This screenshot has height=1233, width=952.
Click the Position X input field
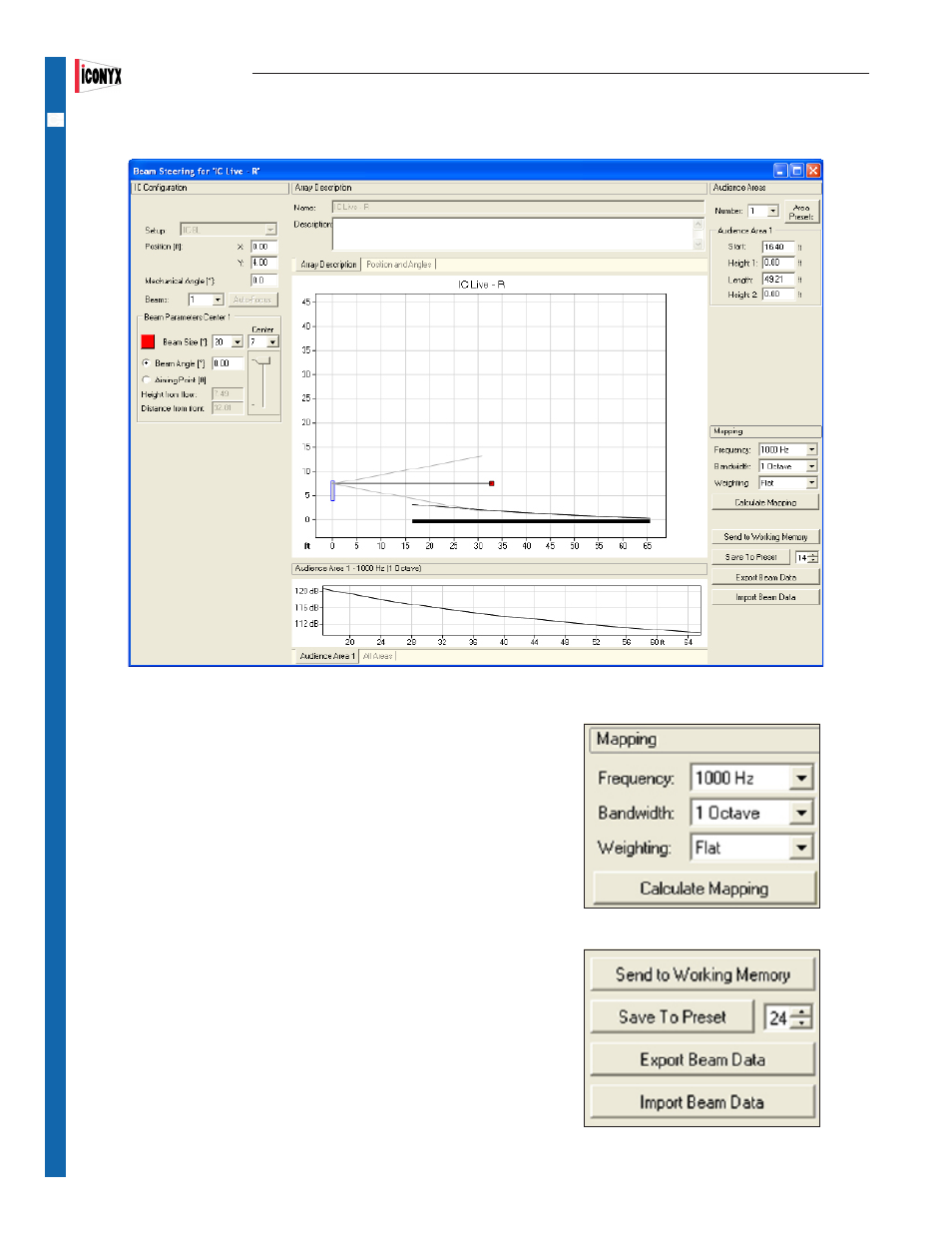click(x=263, y=247)
